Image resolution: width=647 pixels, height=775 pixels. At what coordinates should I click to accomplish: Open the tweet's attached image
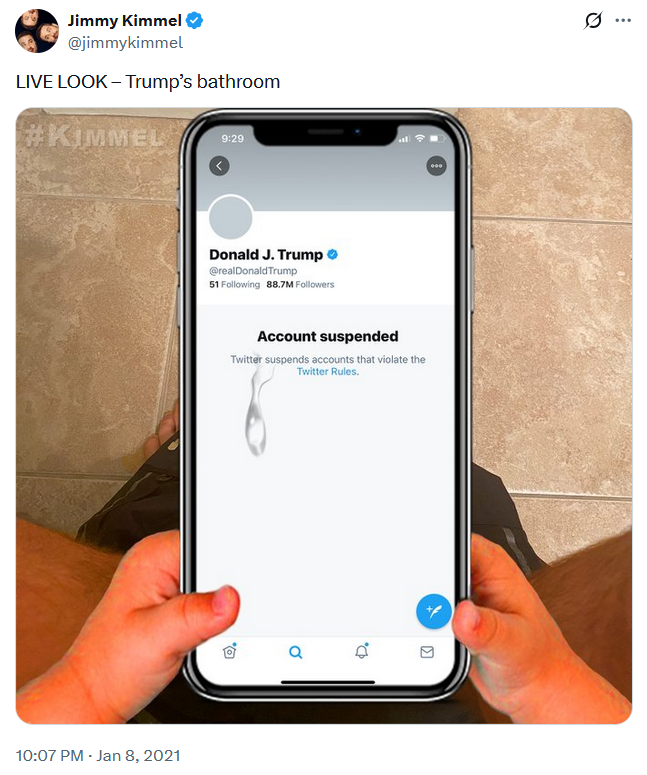pos(324,416)
